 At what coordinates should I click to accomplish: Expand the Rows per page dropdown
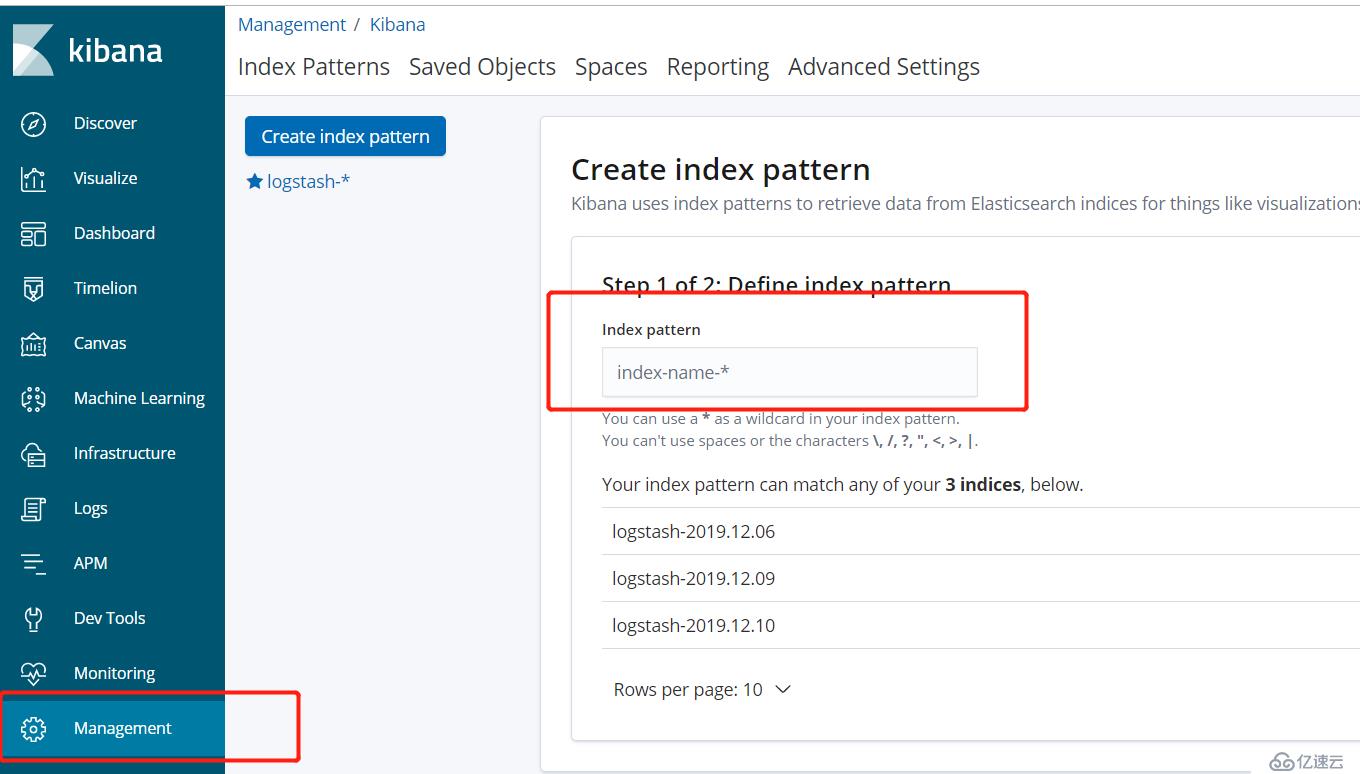(x=702, y=690)
